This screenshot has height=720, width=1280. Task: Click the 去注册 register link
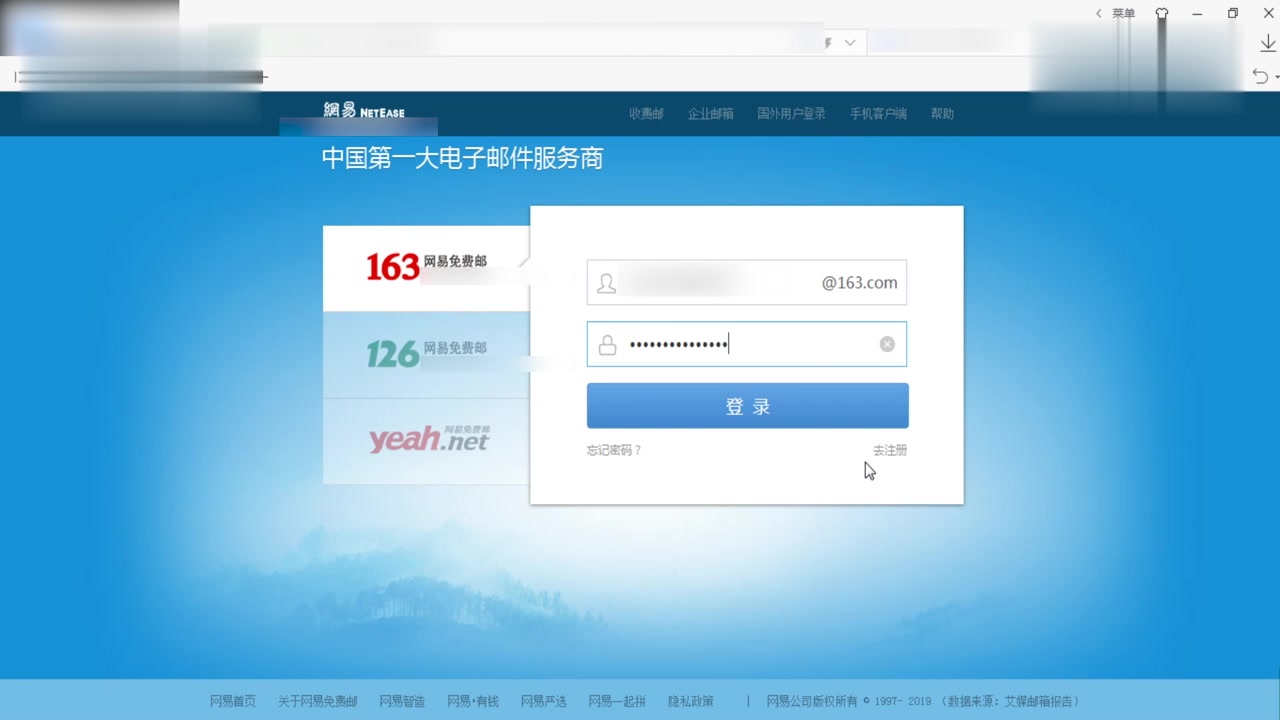coord(889,450)
